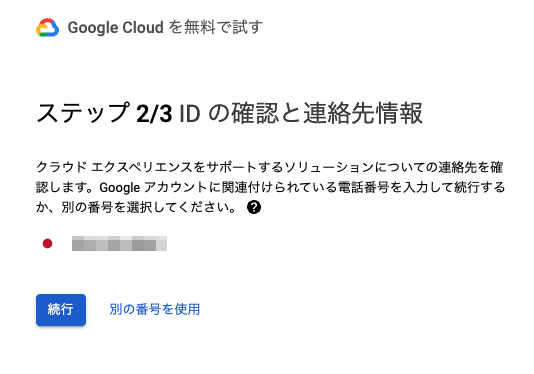Click the 続行 button

[x=61, y=310]
